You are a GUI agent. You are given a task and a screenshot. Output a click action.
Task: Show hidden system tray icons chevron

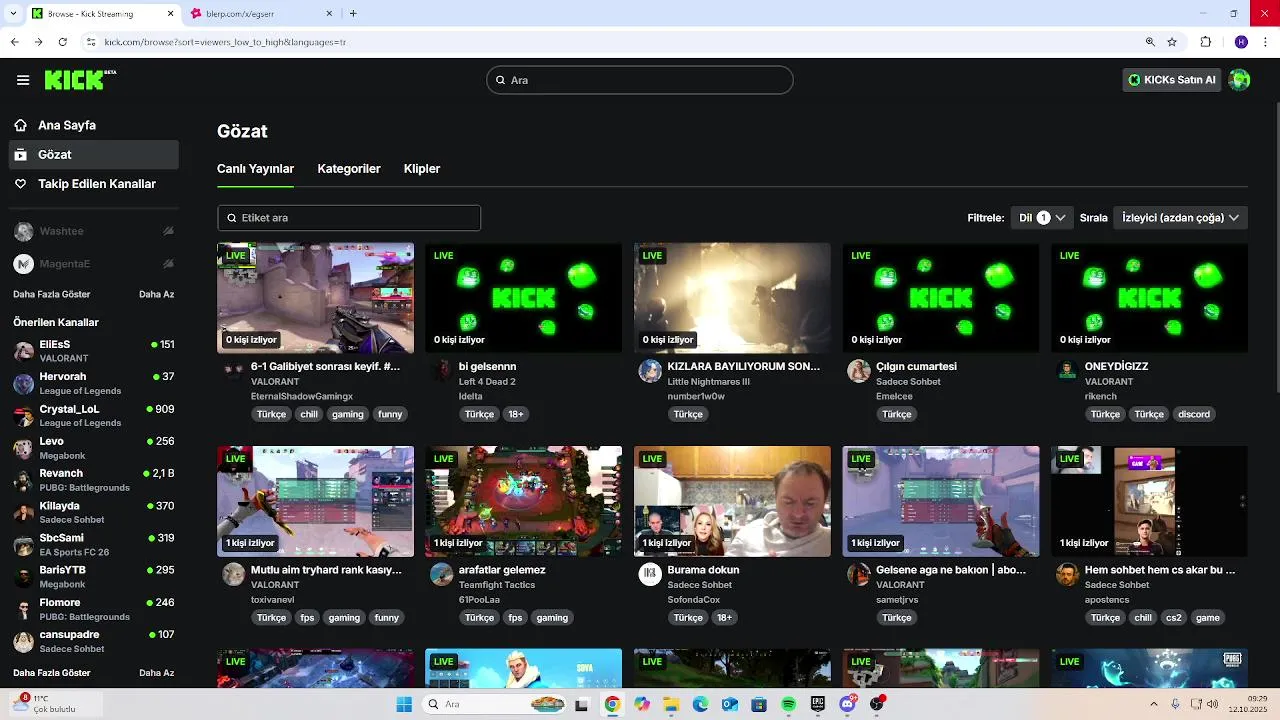pos(1153,704)
